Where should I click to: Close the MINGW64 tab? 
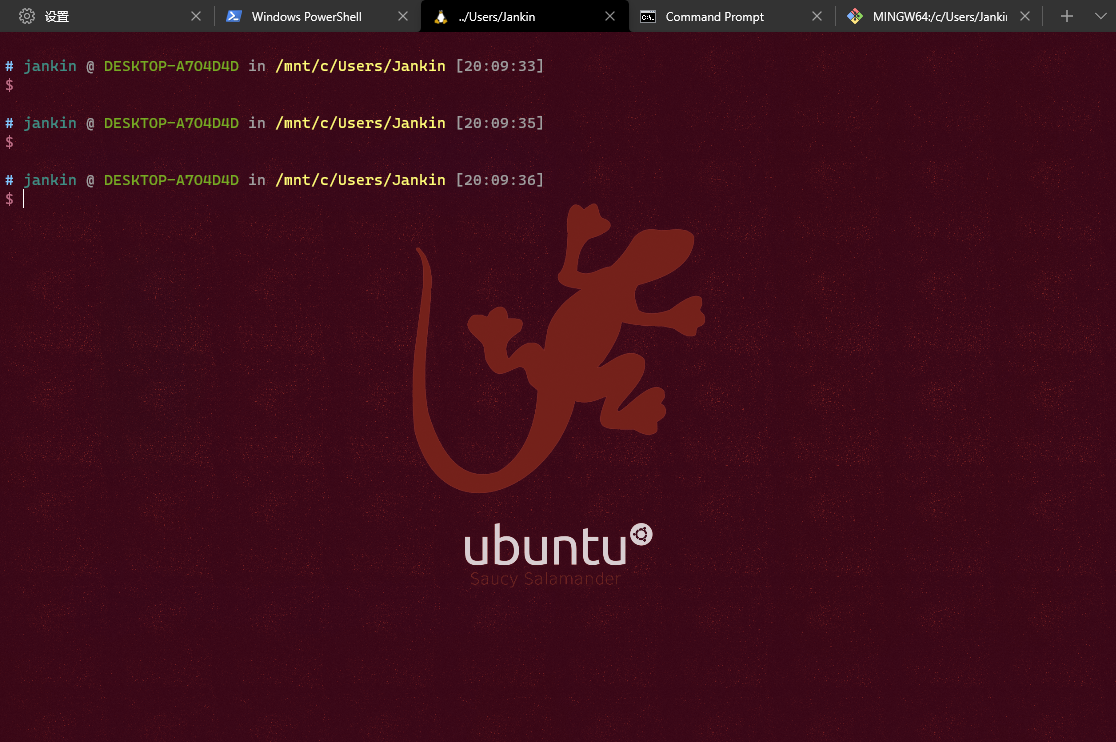1025,16
